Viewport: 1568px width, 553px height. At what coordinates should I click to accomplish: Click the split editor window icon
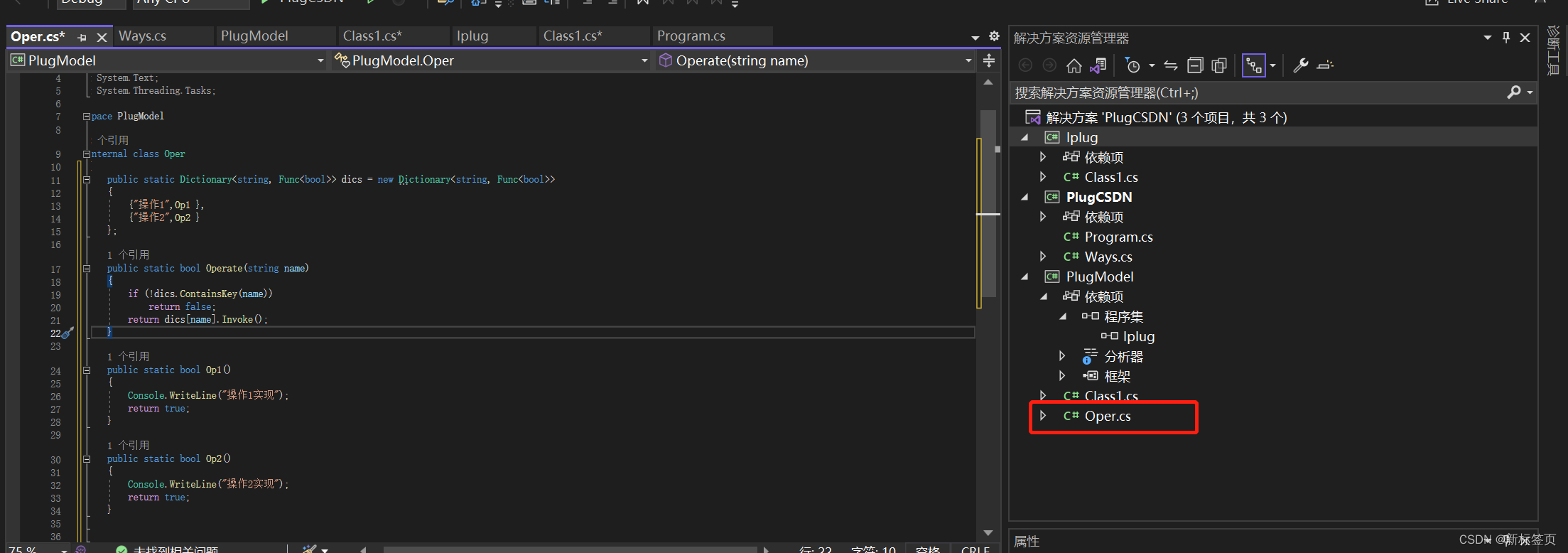[x=989, y=60]
